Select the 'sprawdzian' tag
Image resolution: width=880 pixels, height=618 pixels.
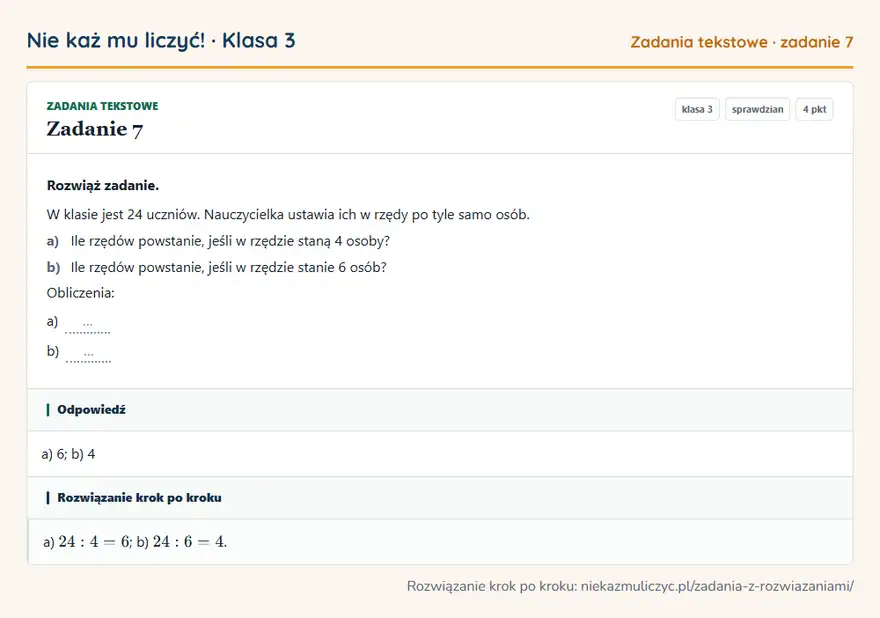tap(757, 109)
